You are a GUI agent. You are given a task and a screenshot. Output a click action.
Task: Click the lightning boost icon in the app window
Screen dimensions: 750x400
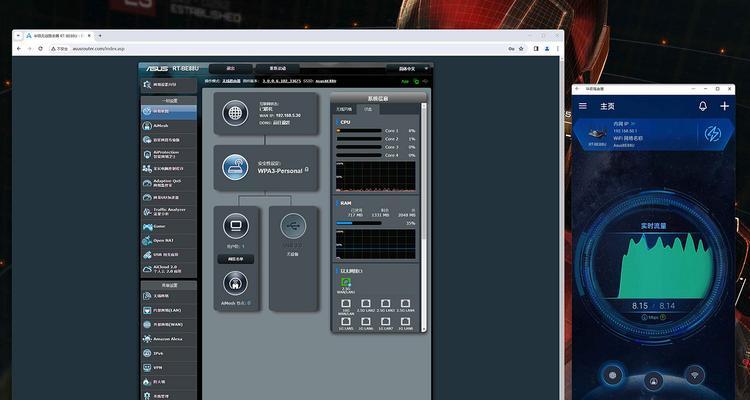pos(713,134)
